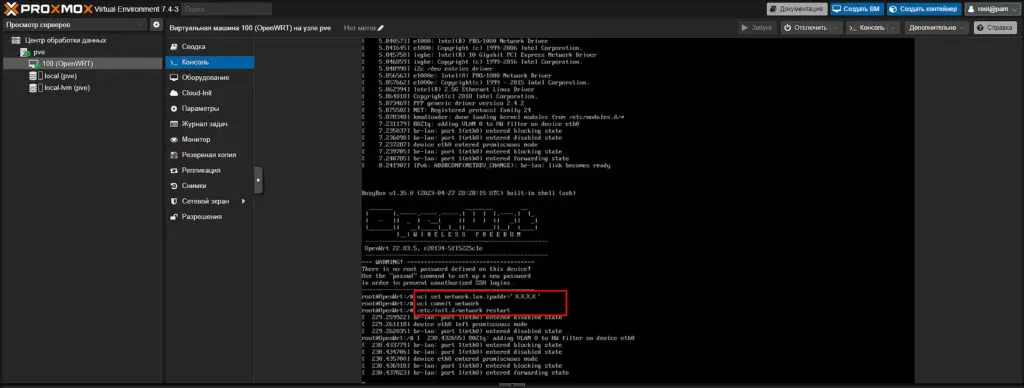Click the Справка help button

coord(995,27)
